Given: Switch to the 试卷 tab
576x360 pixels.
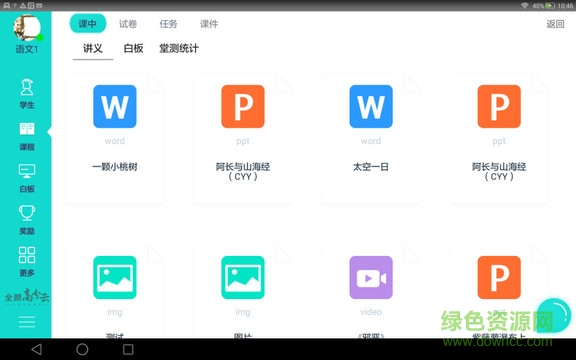Looking at the screenshot, I should point(128,24).
